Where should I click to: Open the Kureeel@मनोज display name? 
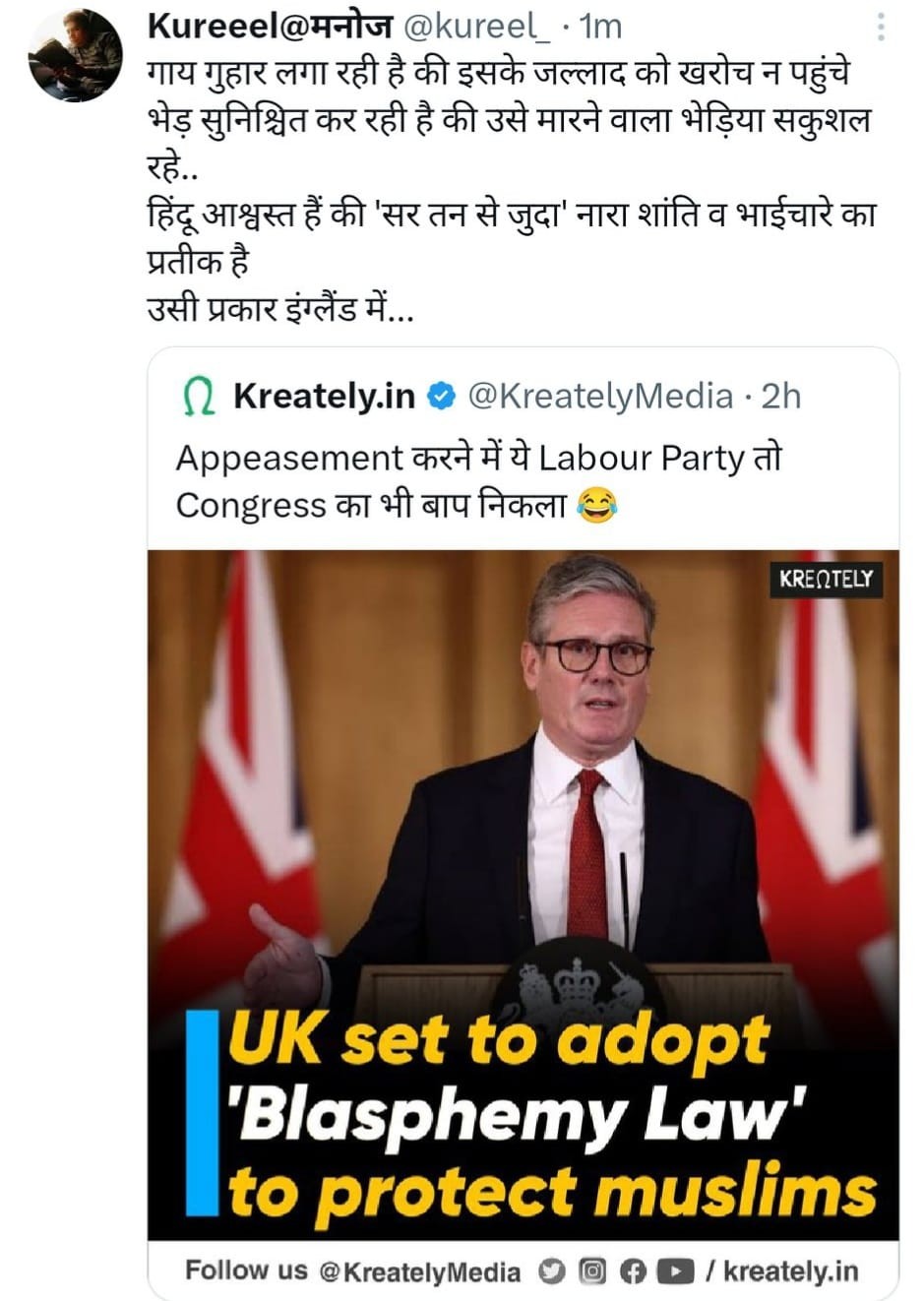pyautogui.click(x=269, y=27)
